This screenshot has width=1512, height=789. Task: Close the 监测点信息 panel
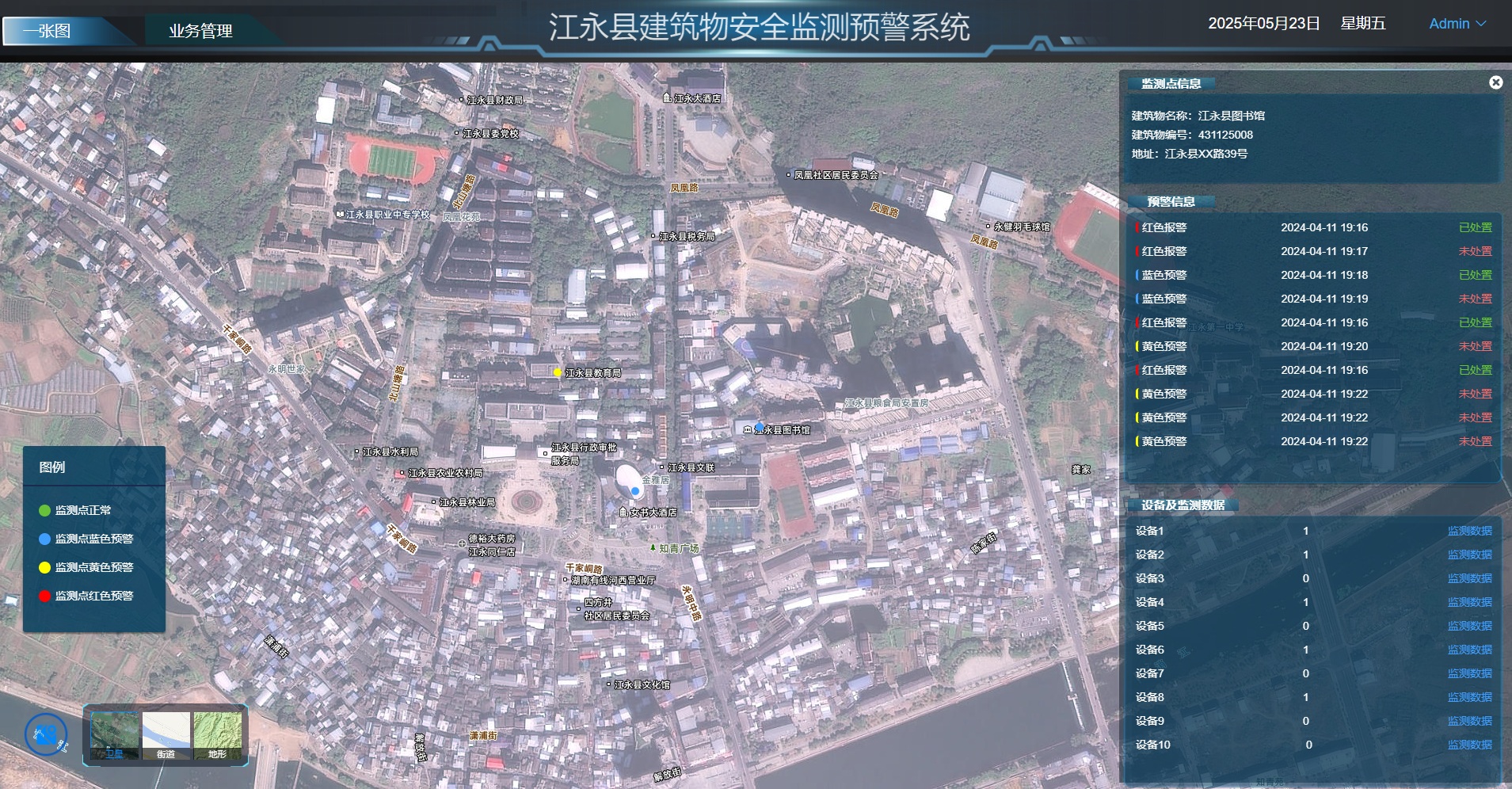(x=1495, y=82)
